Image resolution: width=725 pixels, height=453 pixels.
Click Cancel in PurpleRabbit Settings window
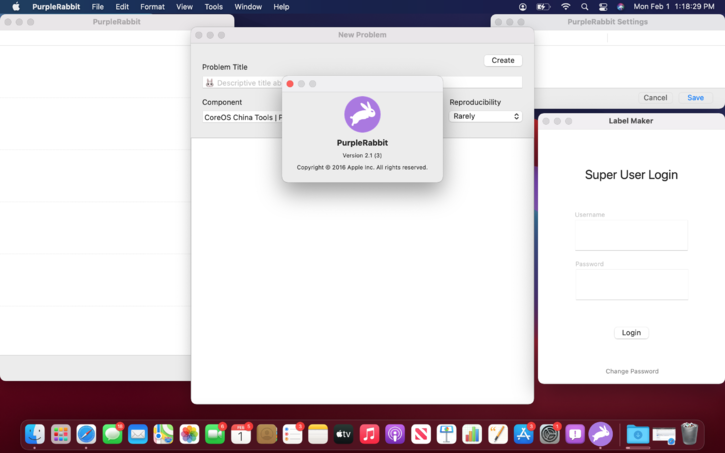[655, 98]
